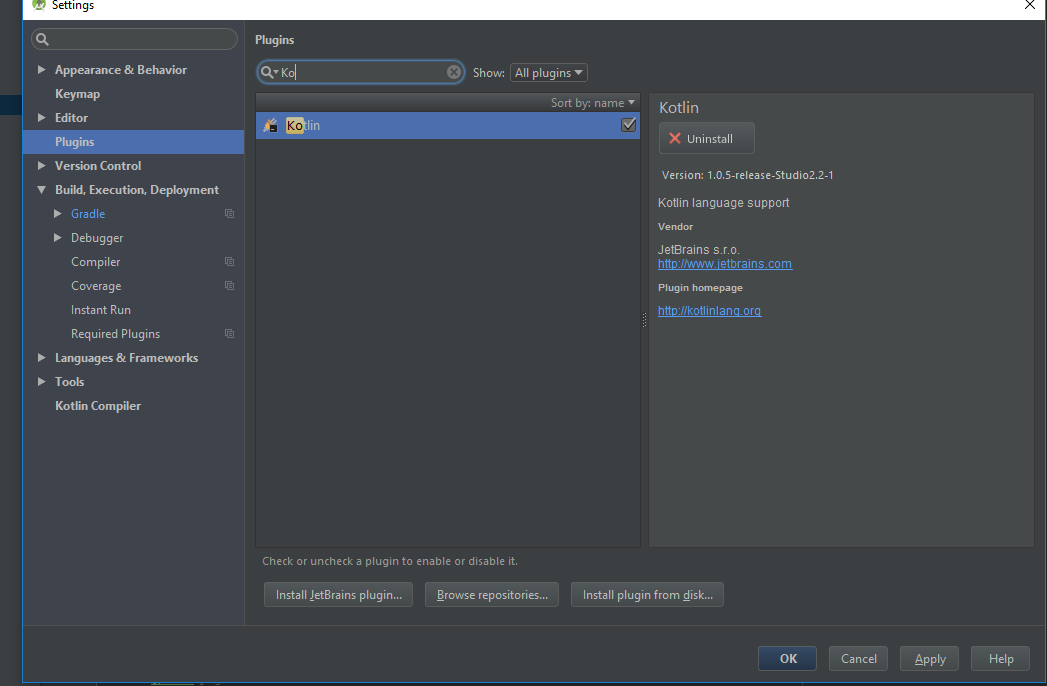The height and width of the screenshot is (686, 1047).
Task: Select the Debugger settings entry
Action: pyautogui.click(x=97, y=238)
